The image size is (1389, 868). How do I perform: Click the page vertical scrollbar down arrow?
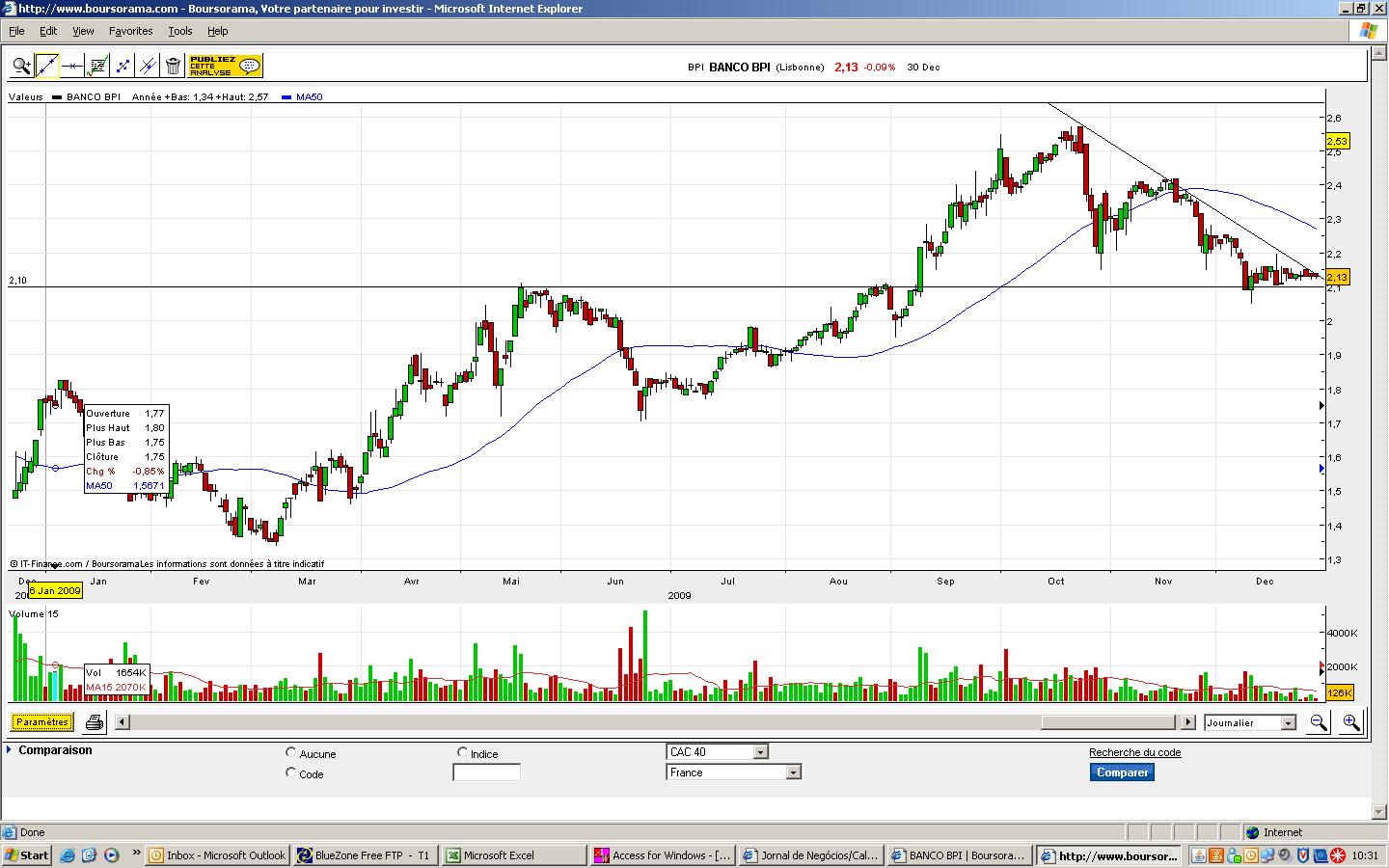click(1378, 812)
